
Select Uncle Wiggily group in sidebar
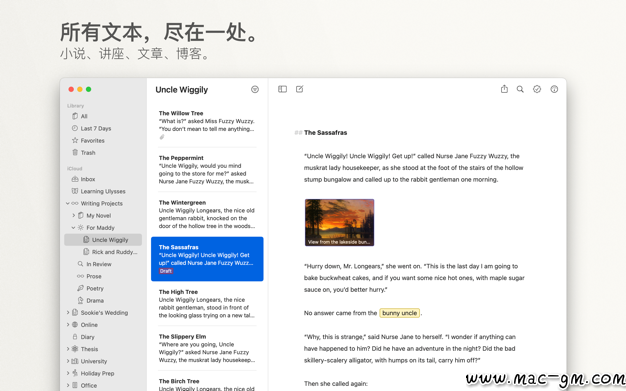tap(103, 240)
